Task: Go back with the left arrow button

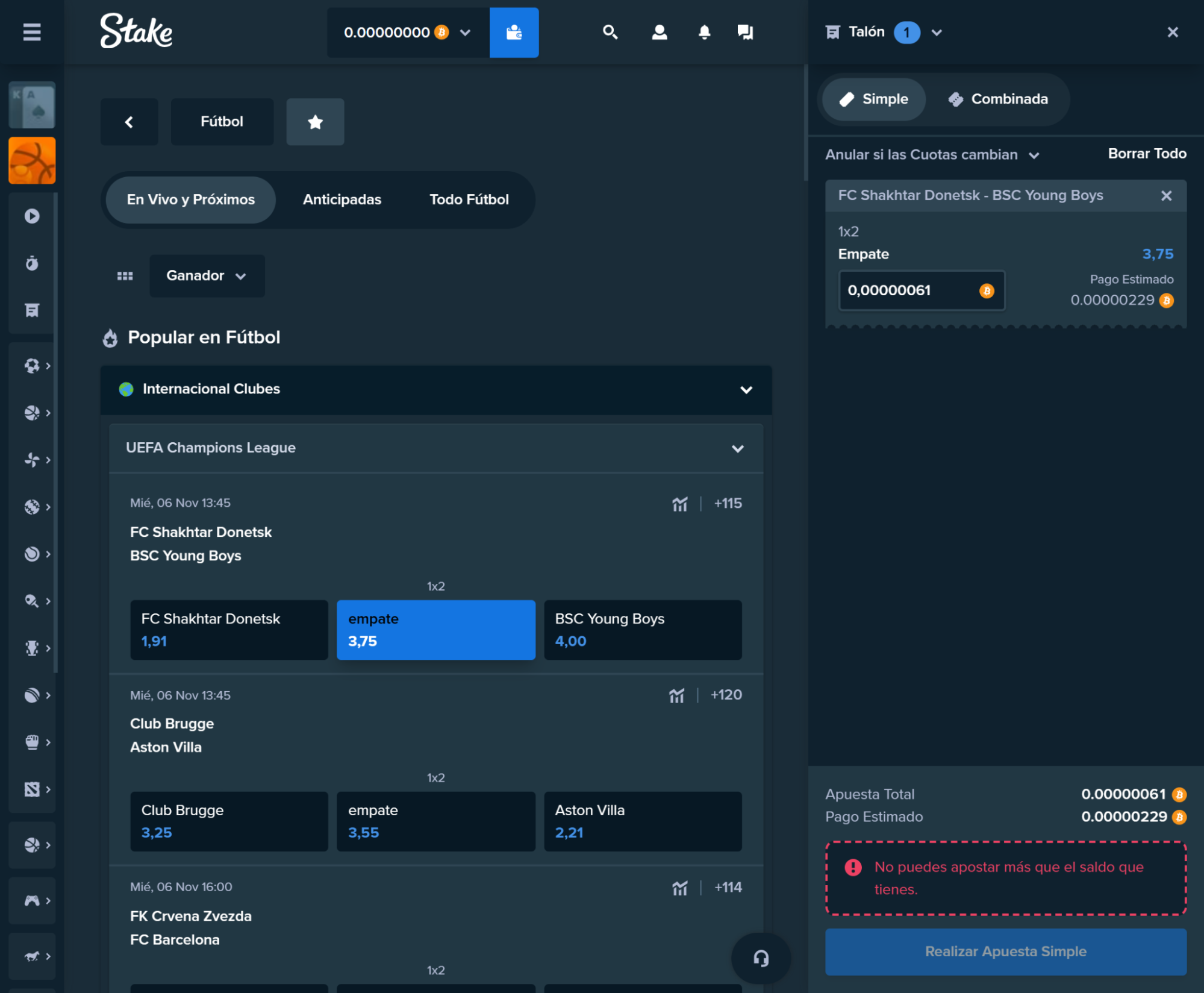Action: 129,122
